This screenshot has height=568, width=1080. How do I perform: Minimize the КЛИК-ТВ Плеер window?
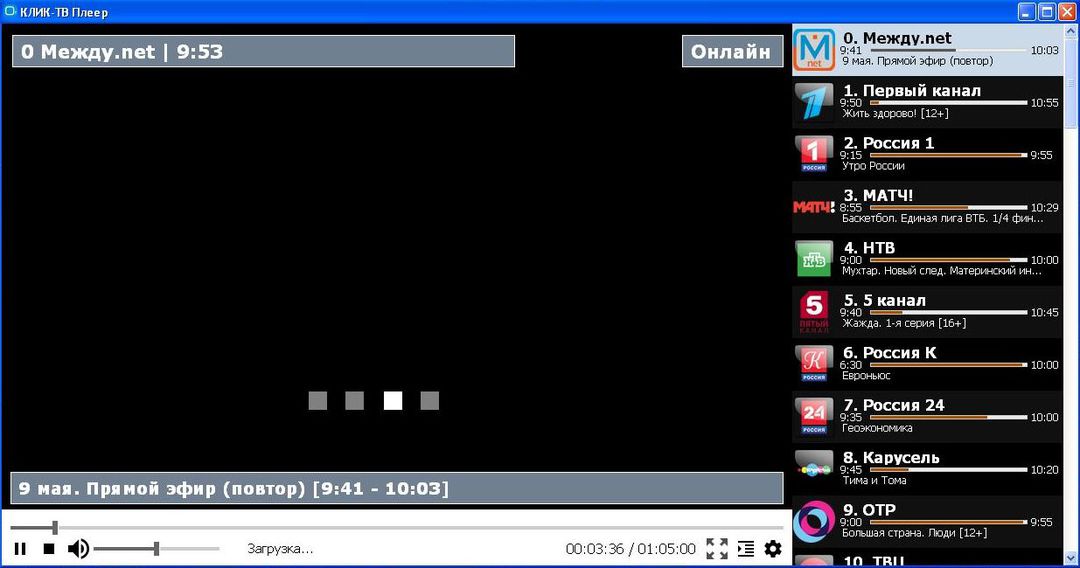click(x=1027, y=12)
